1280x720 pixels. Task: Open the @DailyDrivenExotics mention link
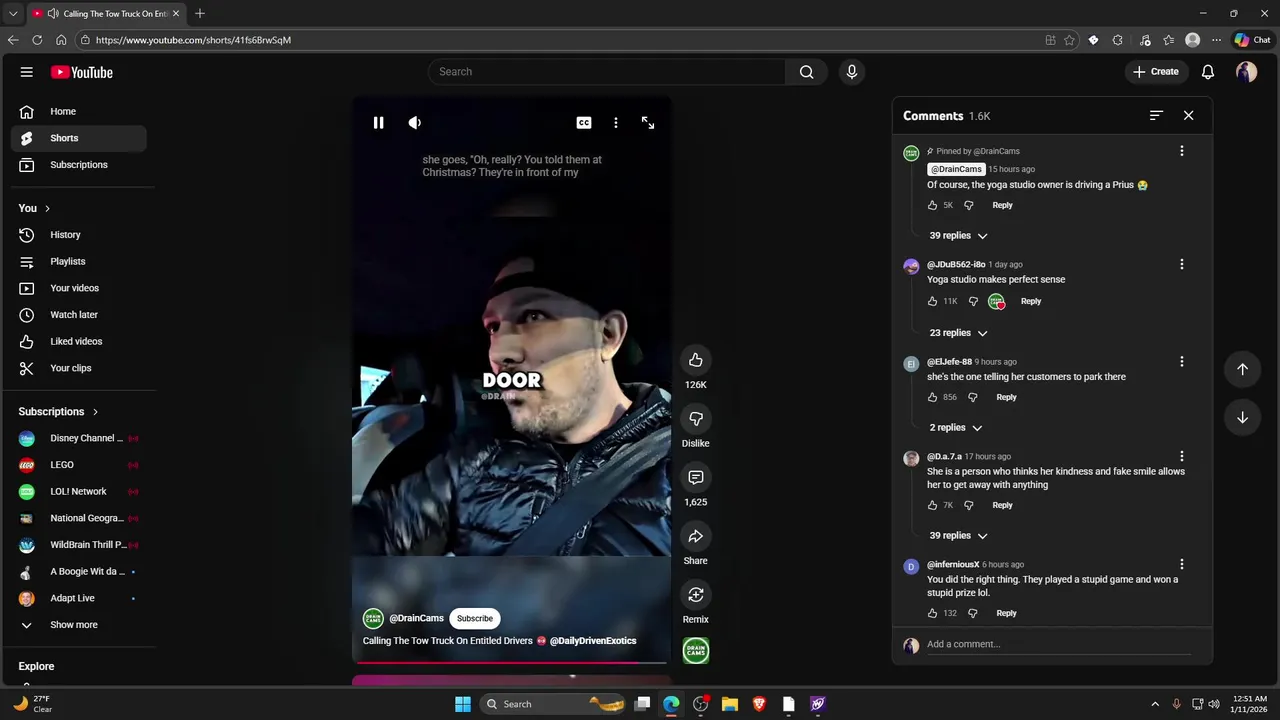(x=593, y=641)
